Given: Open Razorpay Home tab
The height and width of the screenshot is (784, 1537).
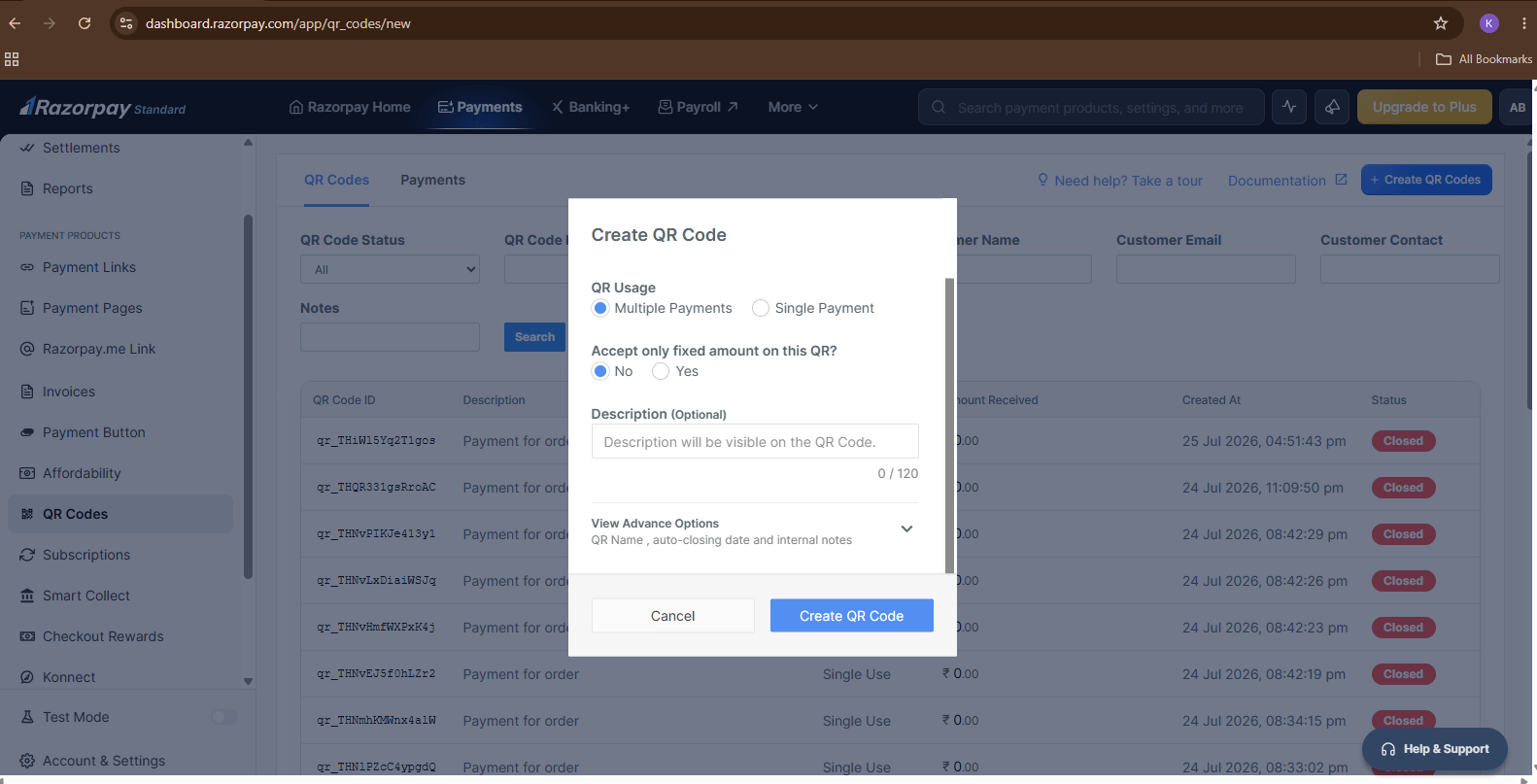Looking at the screenshot, I should 350,107.
